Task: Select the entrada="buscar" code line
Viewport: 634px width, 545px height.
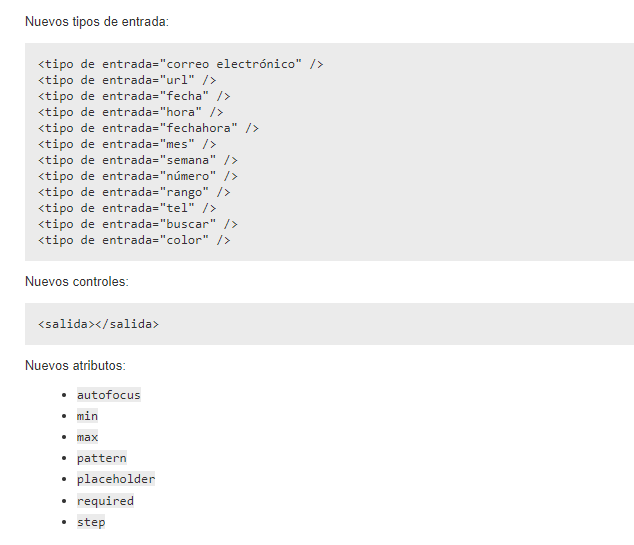Action: (138, 224)
